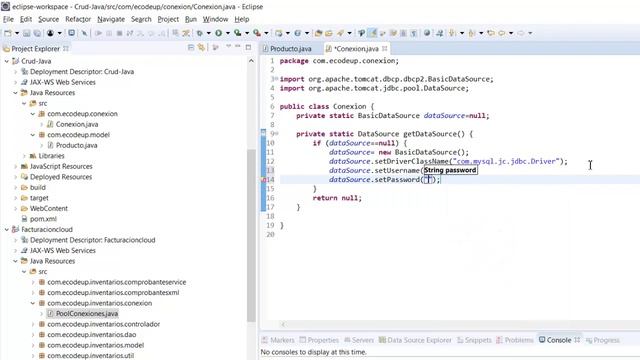The image size is (640, 360).
Task: Click the Next Annotation arrow icon
Action: point(453,33)
